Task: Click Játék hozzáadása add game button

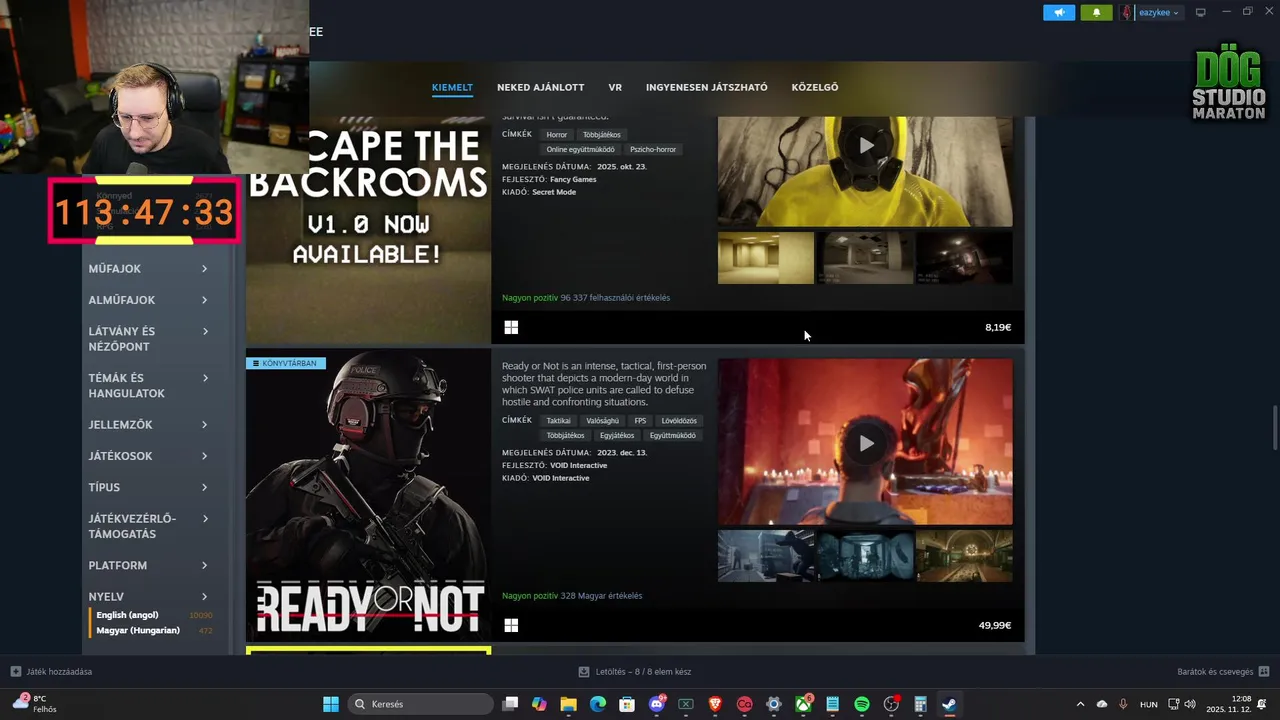Action: coord(52,671)
